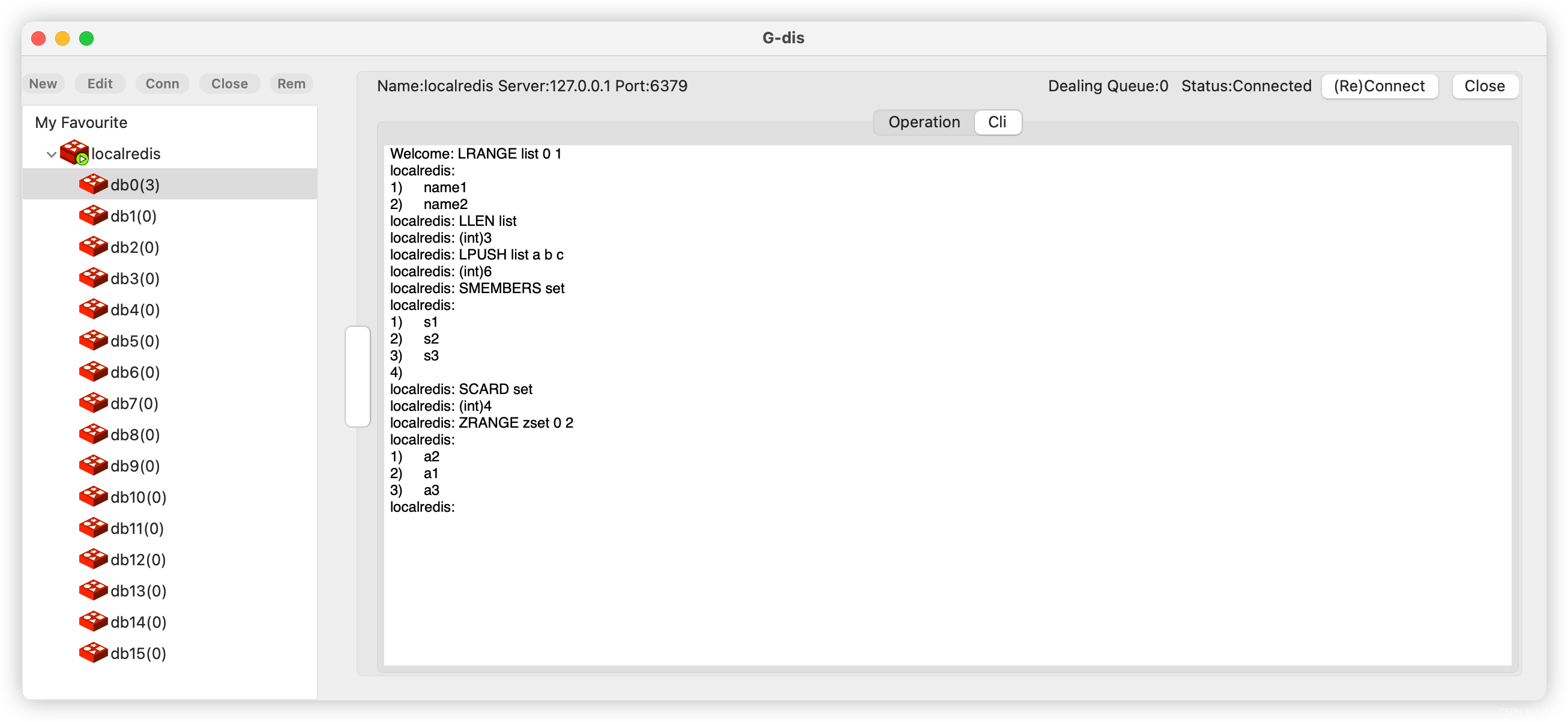Select the db1(0) tree label

coord(134,216)
